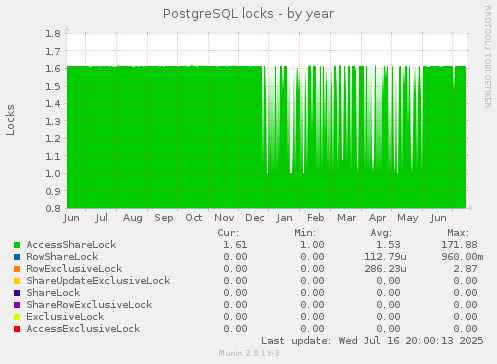This screenshot has height=364, width=497.
Task: Click the 0.8 tick on the y-axis
Action: [x=53, y=209]
